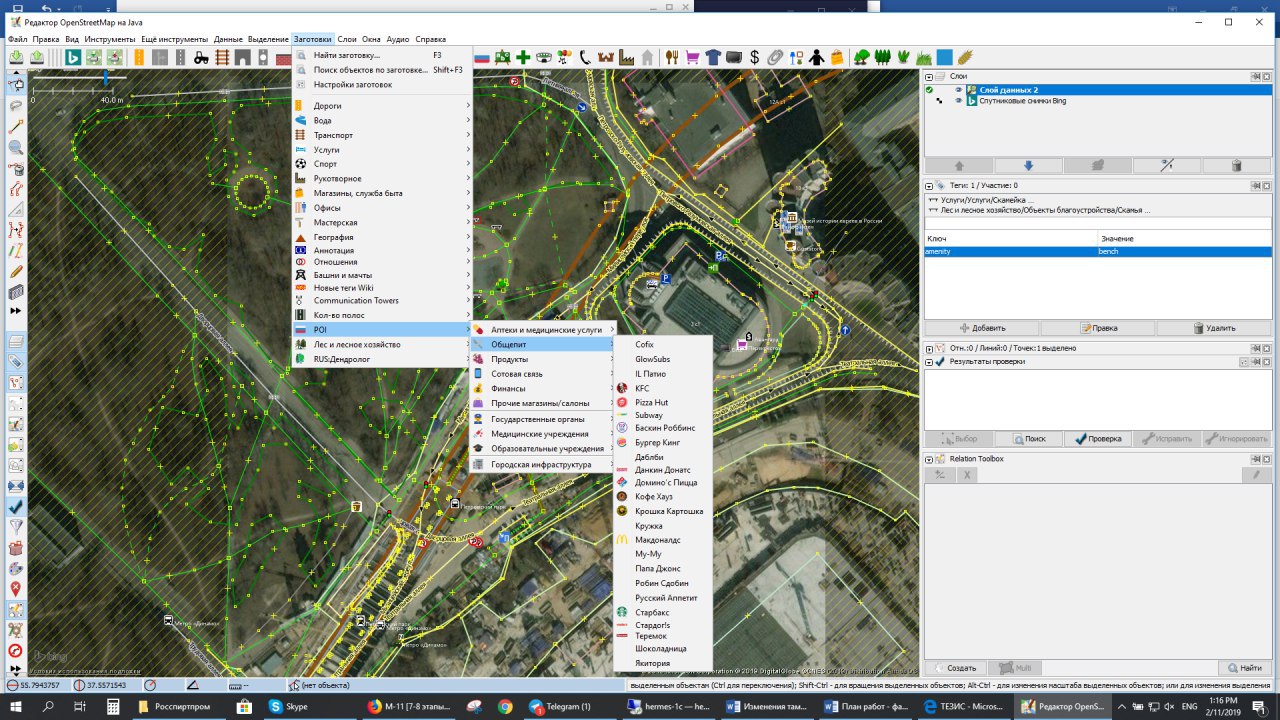Screen dimensions: 1280x720
Task: Click the black person silhouette preset icon
Action: [x=817, y=57]
